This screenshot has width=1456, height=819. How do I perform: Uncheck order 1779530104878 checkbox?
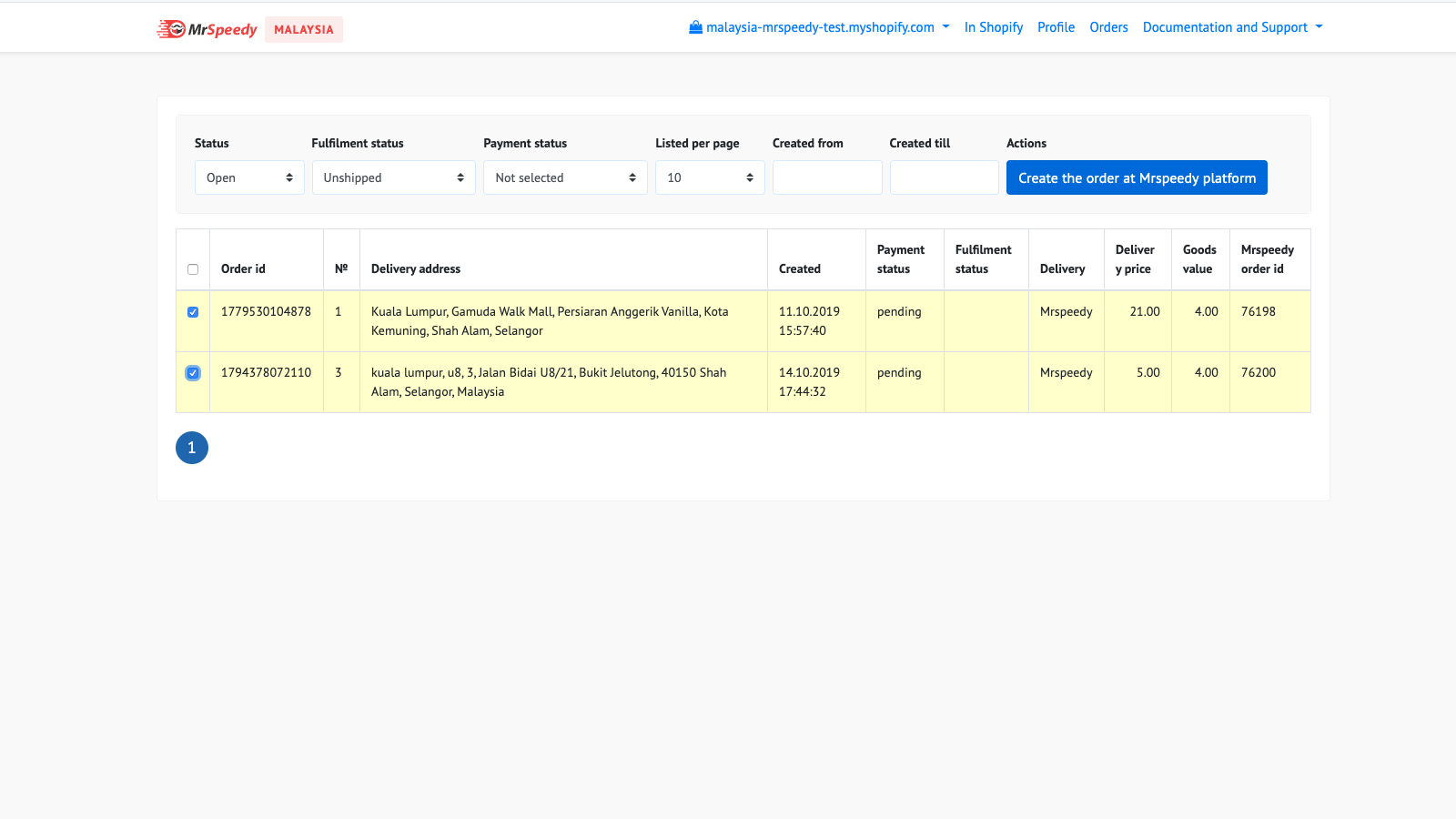point(193,312)
